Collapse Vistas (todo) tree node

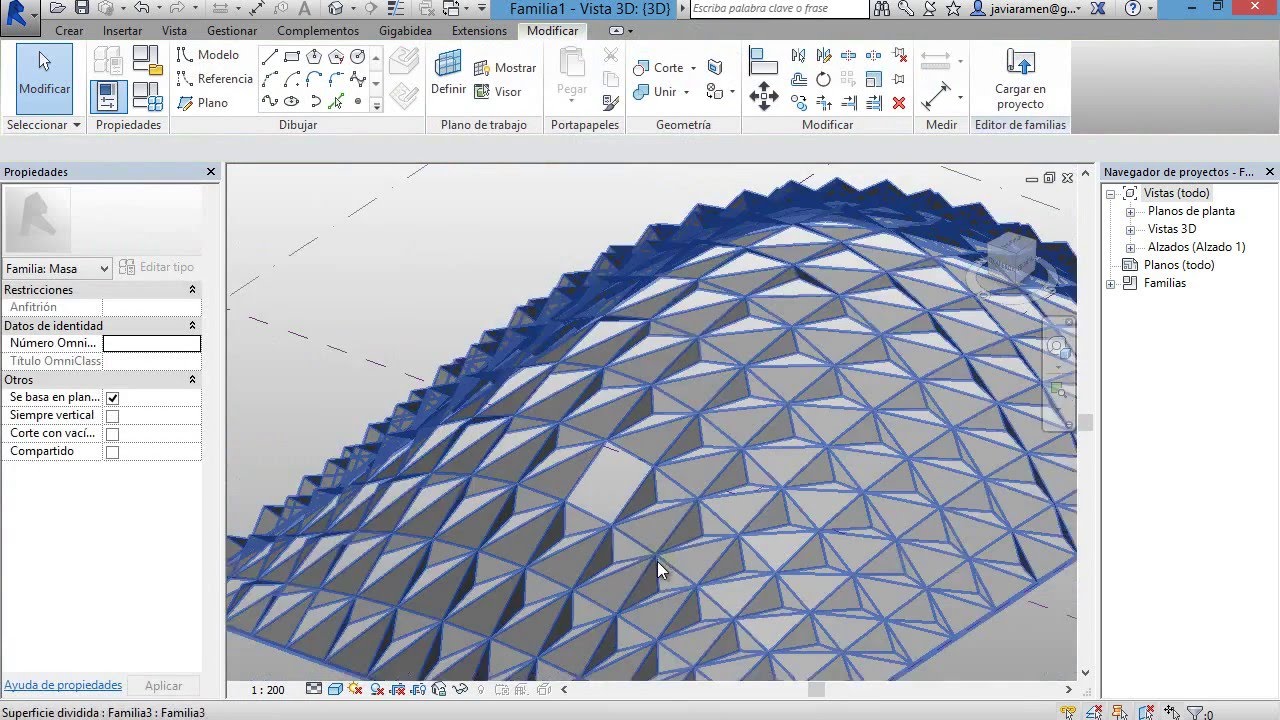coord(1111,194)
